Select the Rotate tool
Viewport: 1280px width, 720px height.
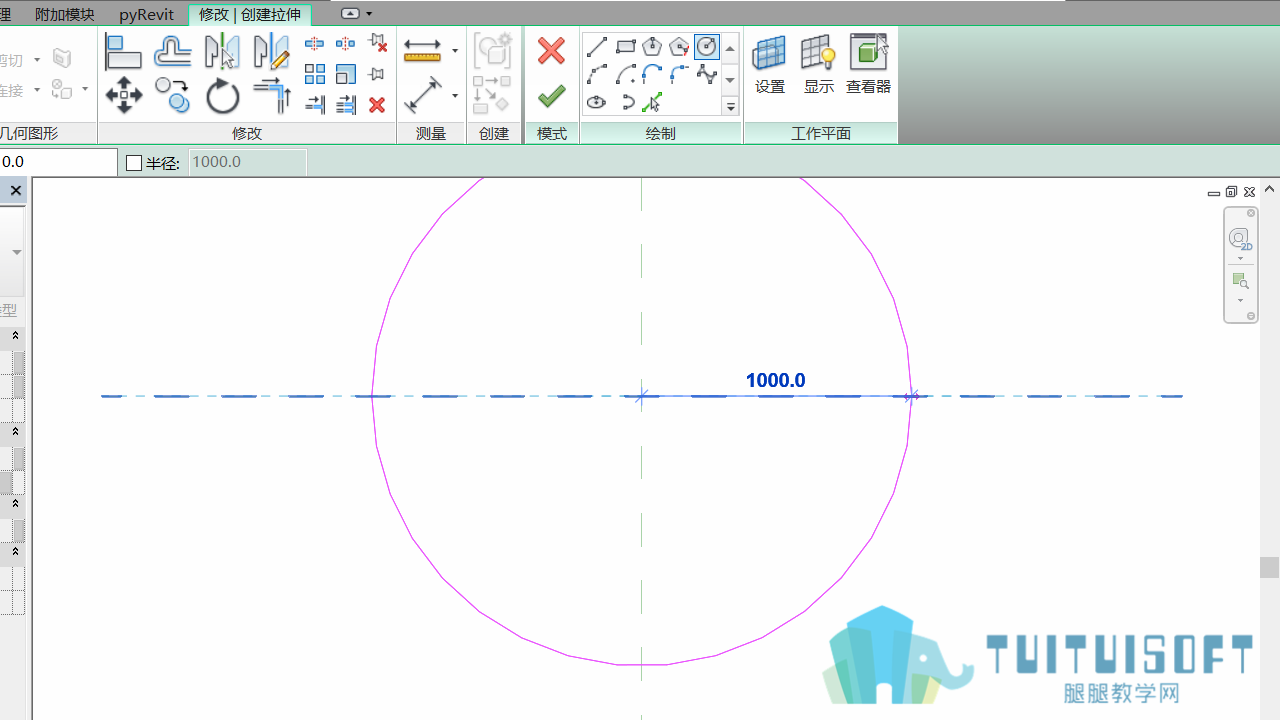point(222,97)
